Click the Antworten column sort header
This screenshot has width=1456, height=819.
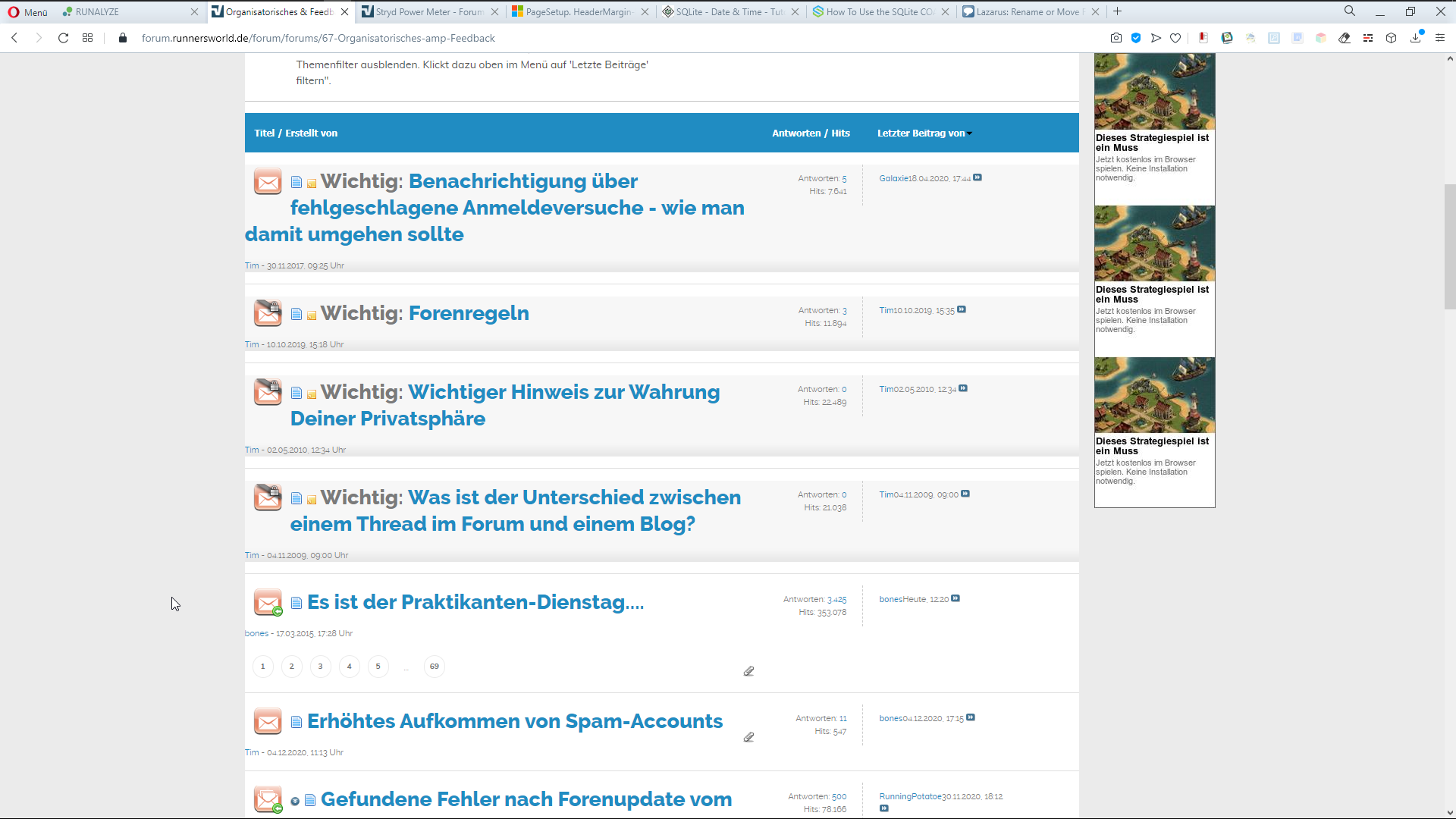(796, 133)
